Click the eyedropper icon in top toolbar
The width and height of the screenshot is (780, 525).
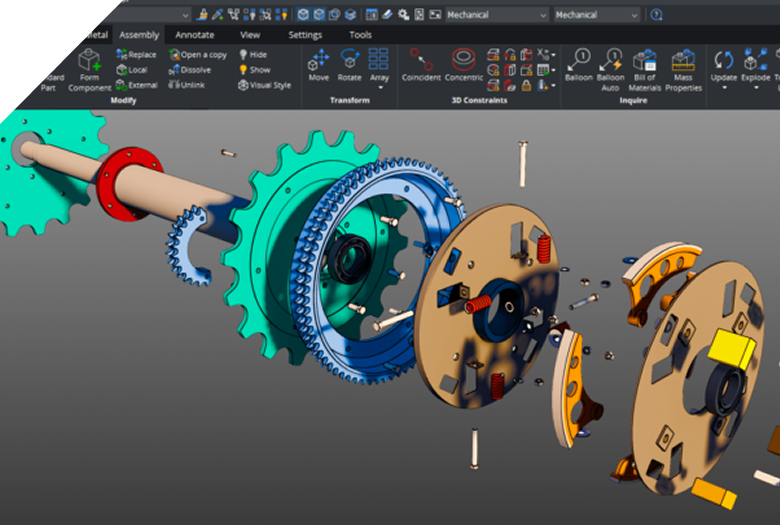pyautogui.click(x=217, y=14)
